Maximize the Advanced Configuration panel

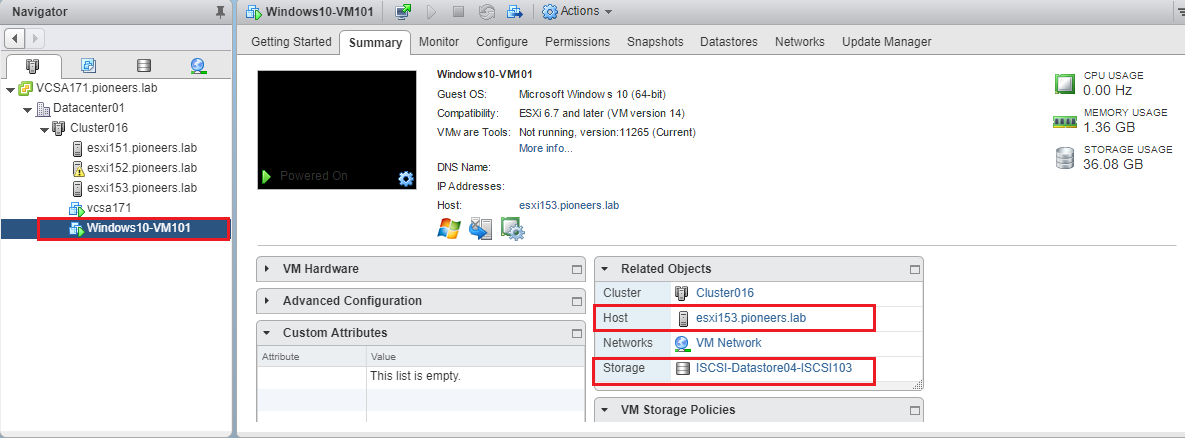577,301
